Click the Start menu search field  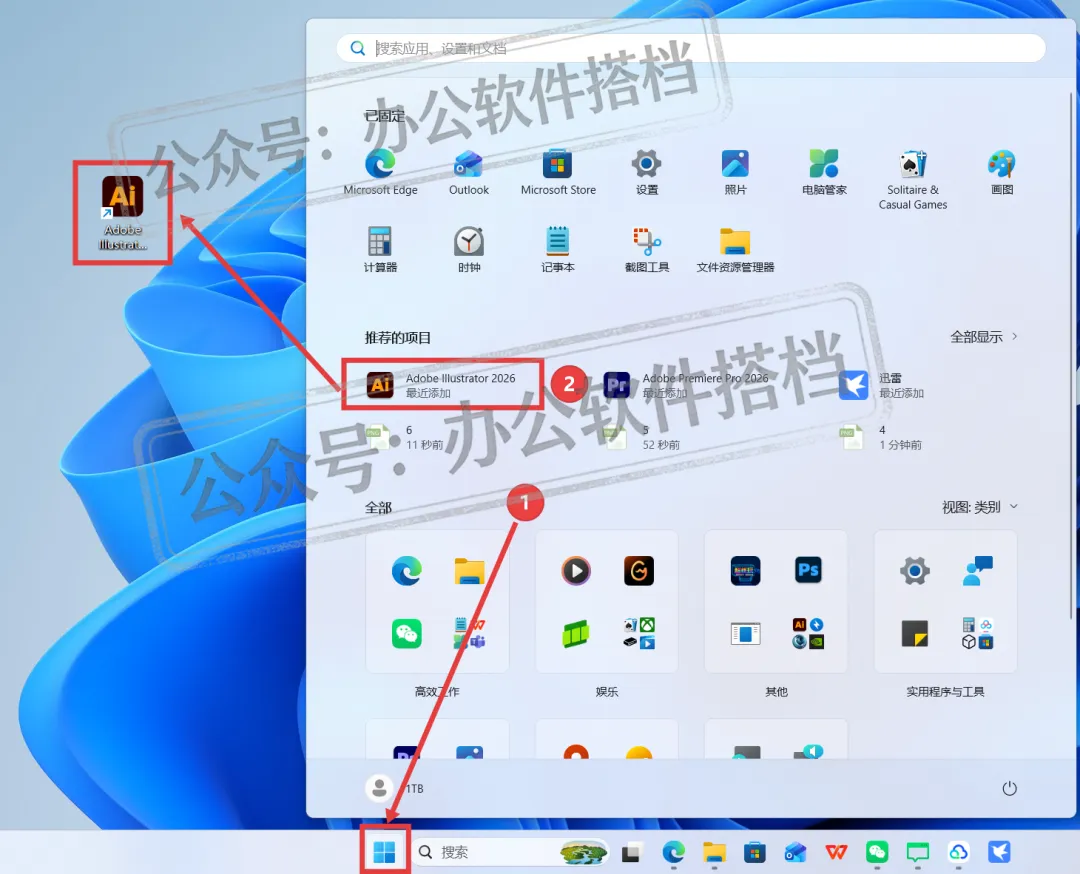[x=691, y=48]
